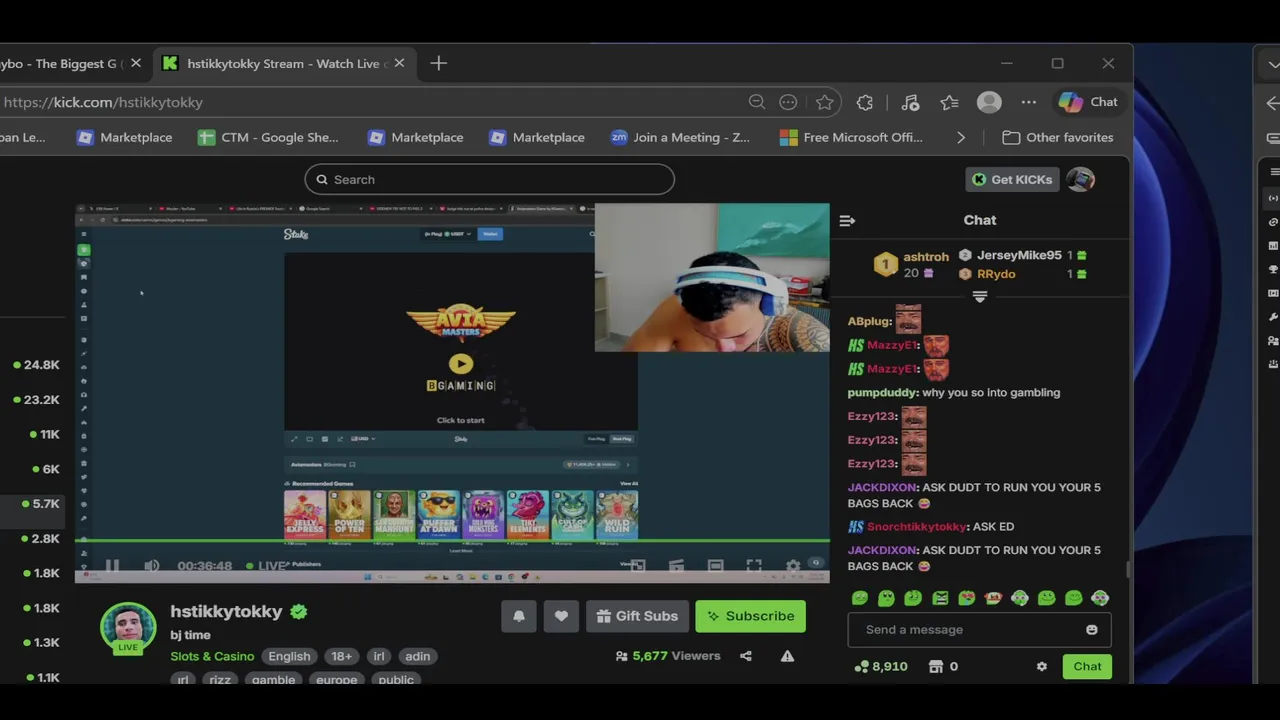The image size is (1280, 720).
Task: Click the kick.com URL in address bar
Action: (x=103, y=102)
